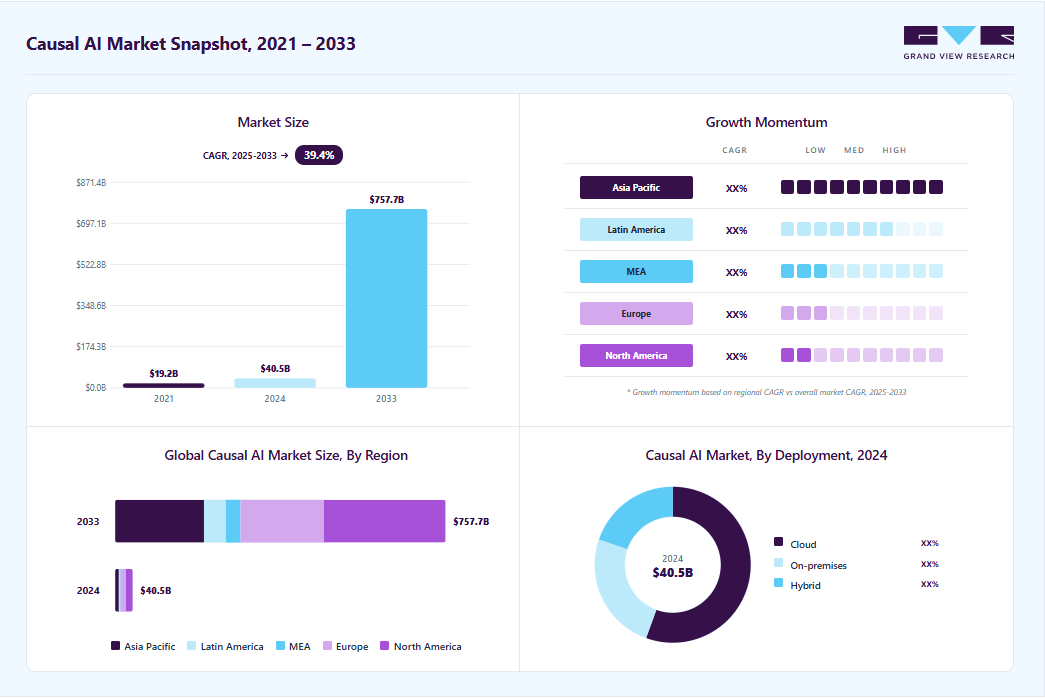This screenshot has width=1045, height=699.
Task: Click Latin America segment in 2033 stacked bar
Action: point(215,521)
